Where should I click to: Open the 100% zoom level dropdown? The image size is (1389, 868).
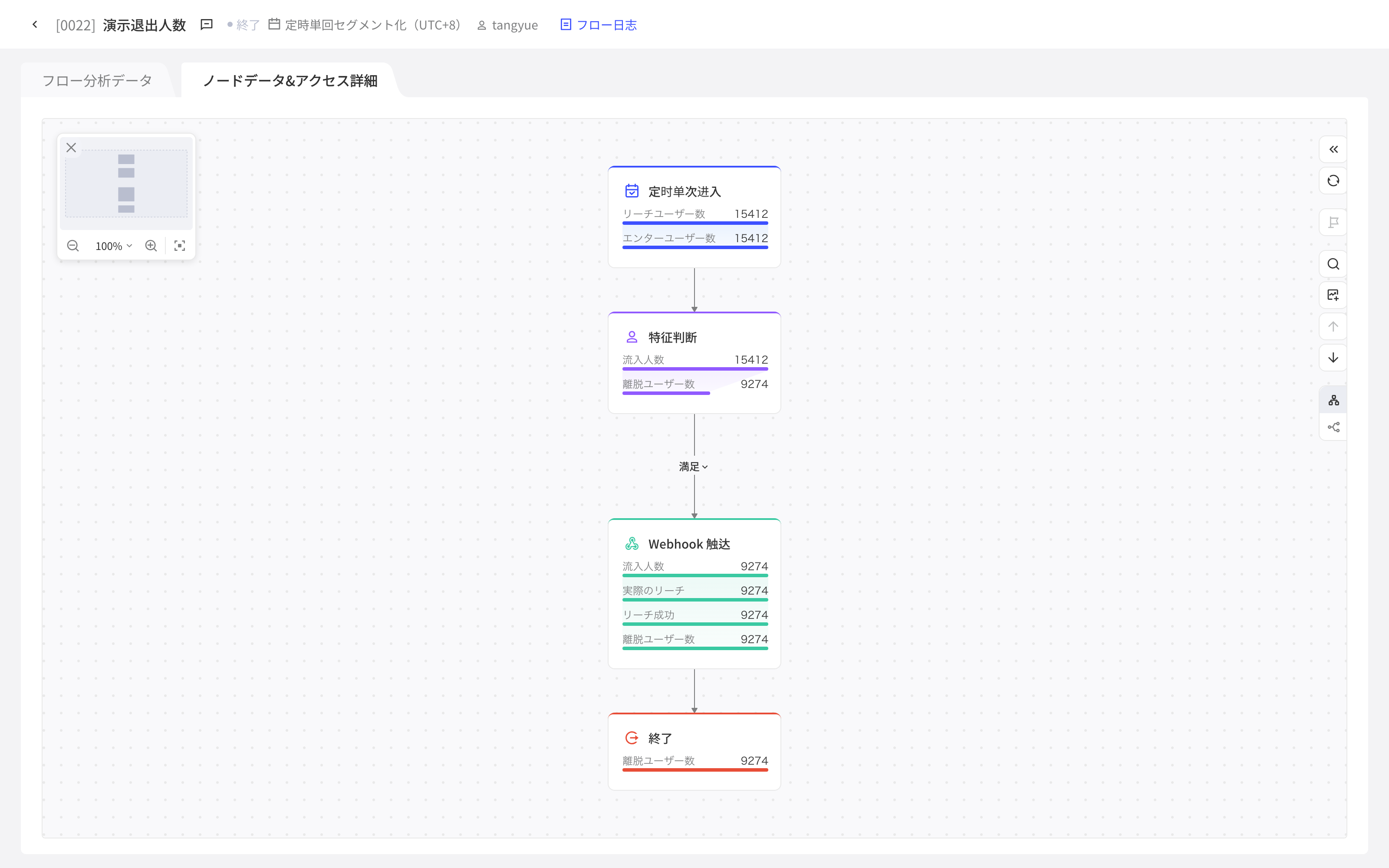(x=114, y=246)
